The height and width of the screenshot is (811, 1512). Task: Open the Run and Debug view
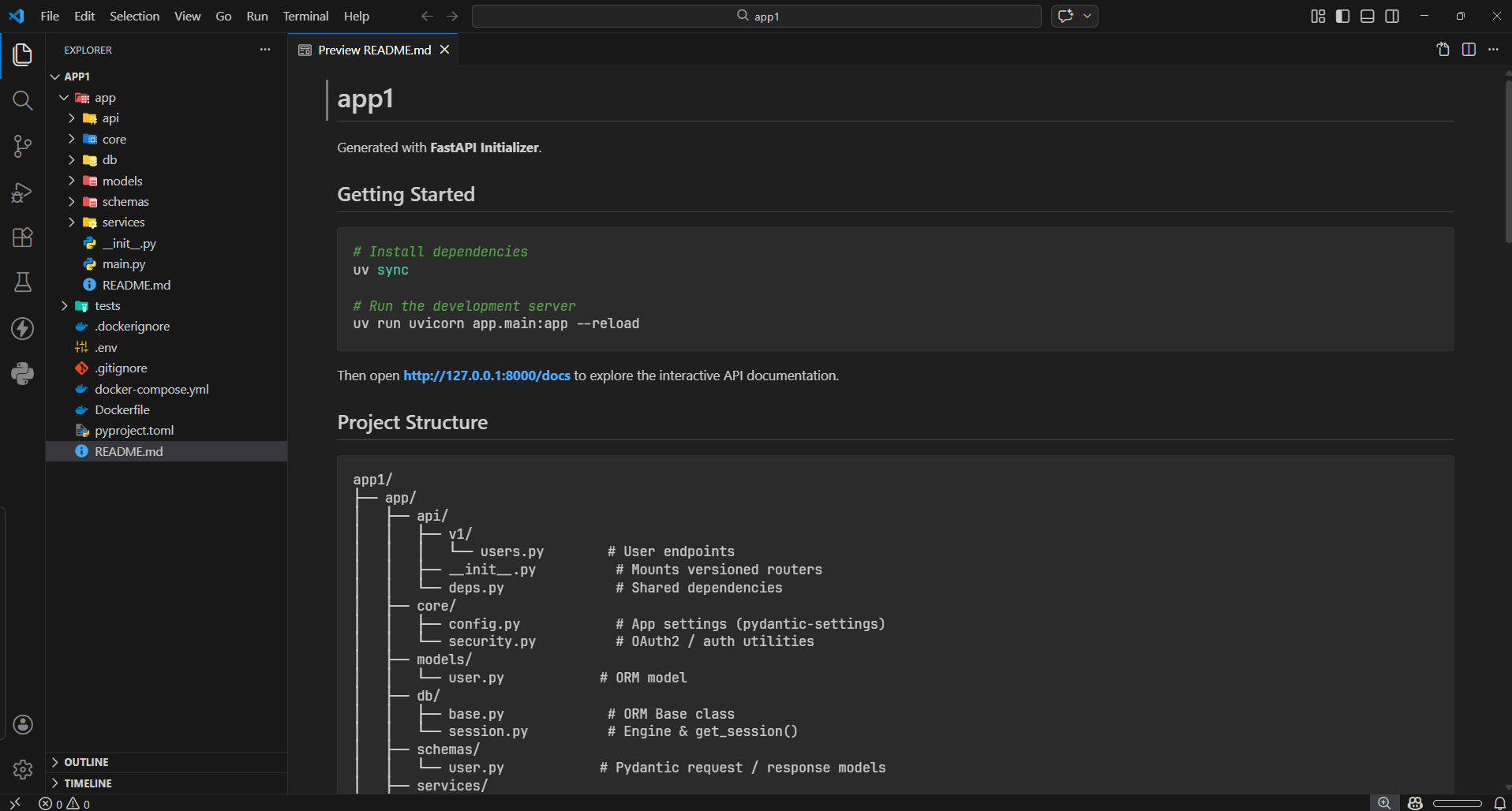coord(22,192)
